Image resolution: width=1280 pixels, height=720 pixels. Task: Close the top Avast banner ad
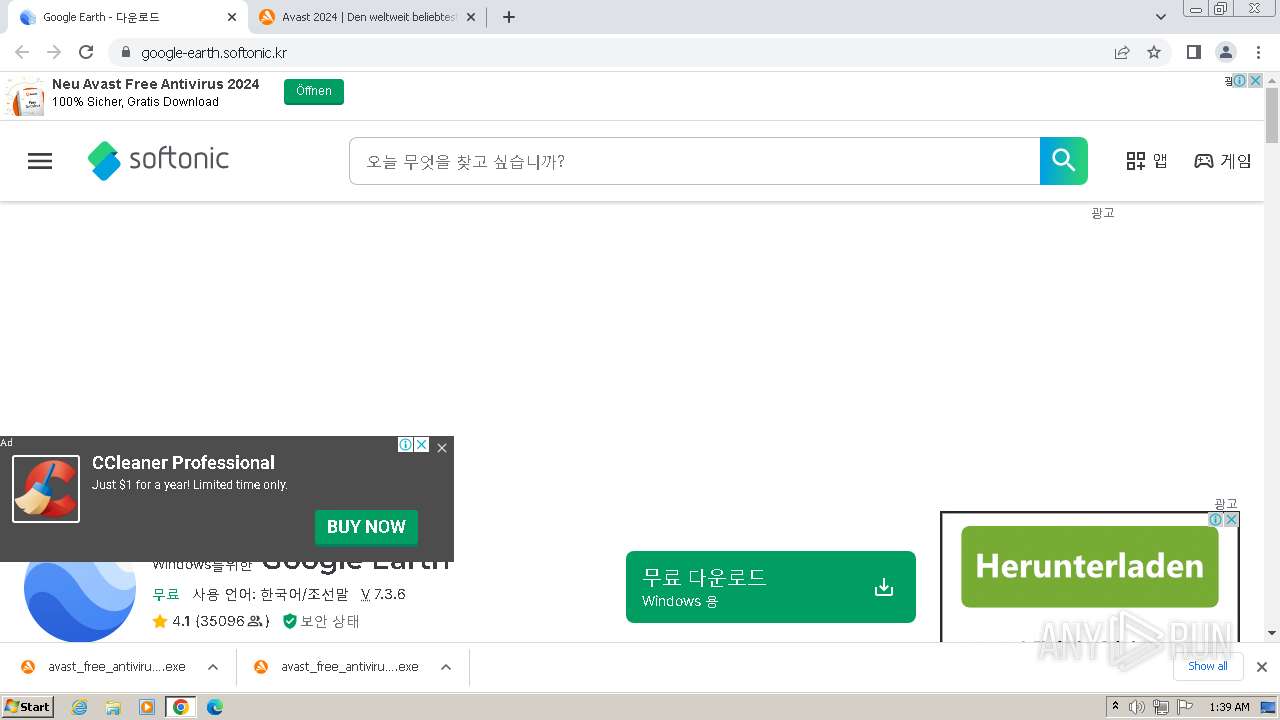[1256, 81]
